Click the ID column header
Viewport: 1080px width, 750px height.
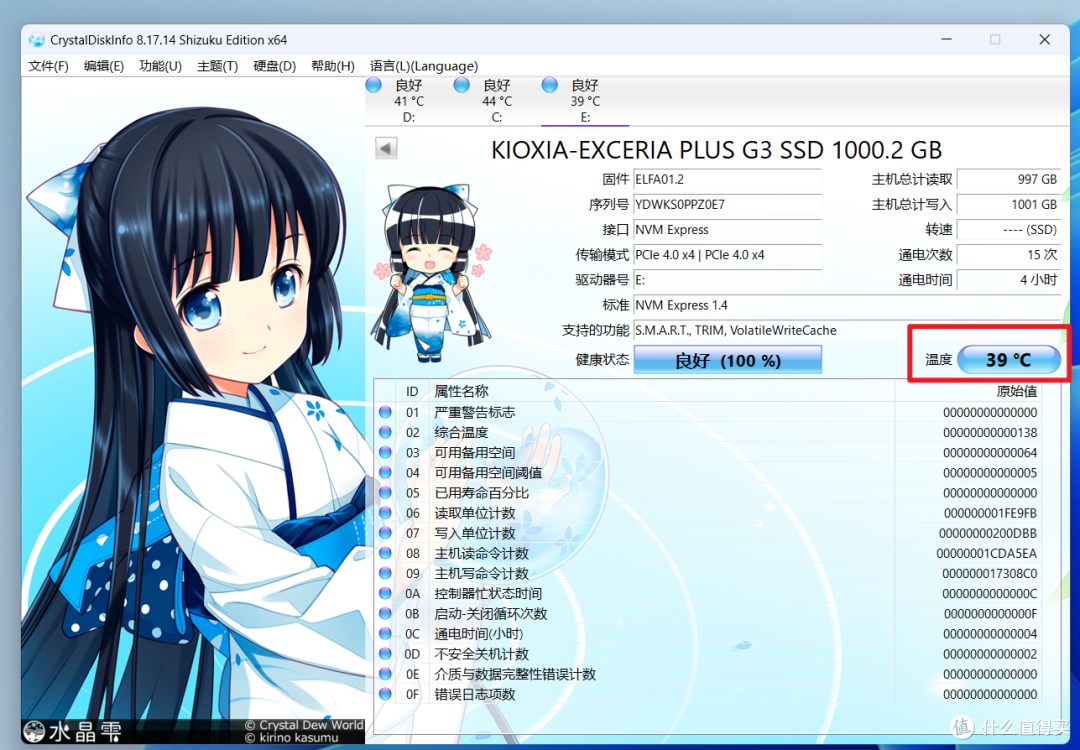click(x=412, y=391)
